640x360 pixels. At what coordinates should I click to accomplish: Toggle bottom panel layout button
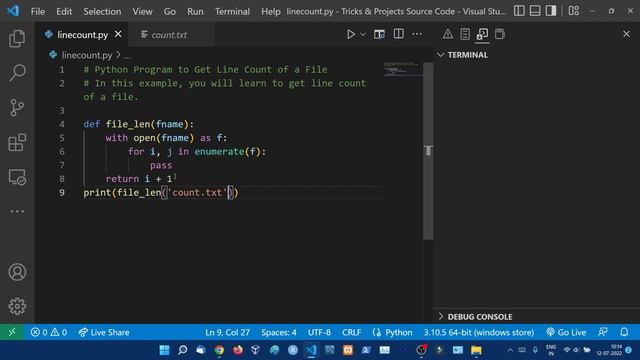[535, 11]
